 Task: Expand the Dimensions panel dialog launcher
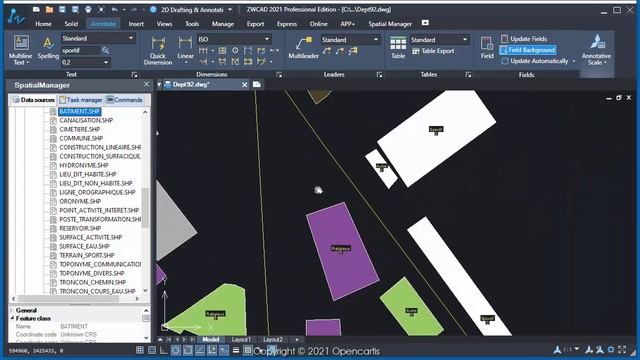(279, 75)
